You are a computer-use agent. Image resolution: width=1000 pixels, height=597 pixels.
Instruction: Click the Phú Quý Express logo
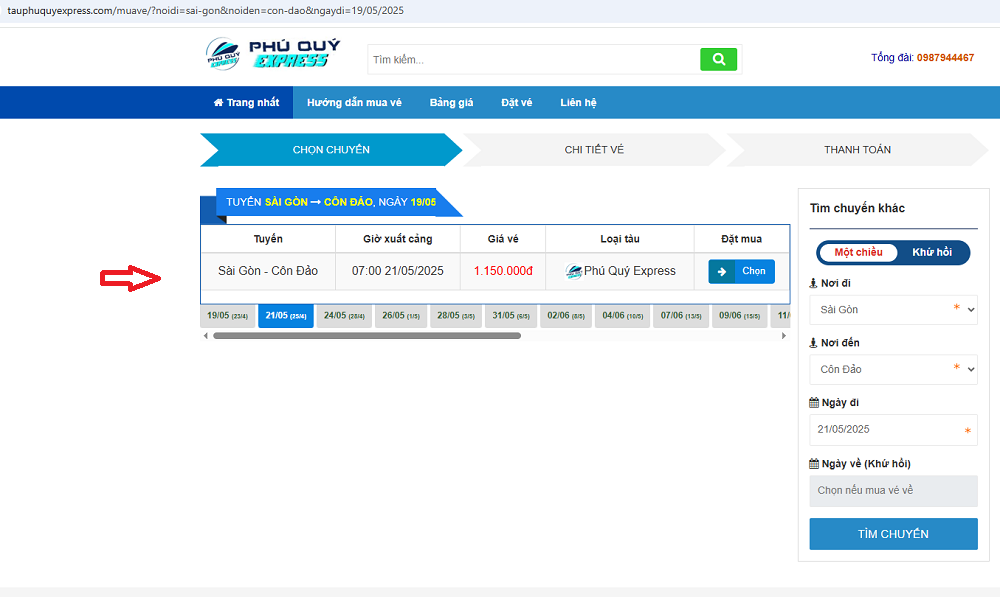[273, 54]
